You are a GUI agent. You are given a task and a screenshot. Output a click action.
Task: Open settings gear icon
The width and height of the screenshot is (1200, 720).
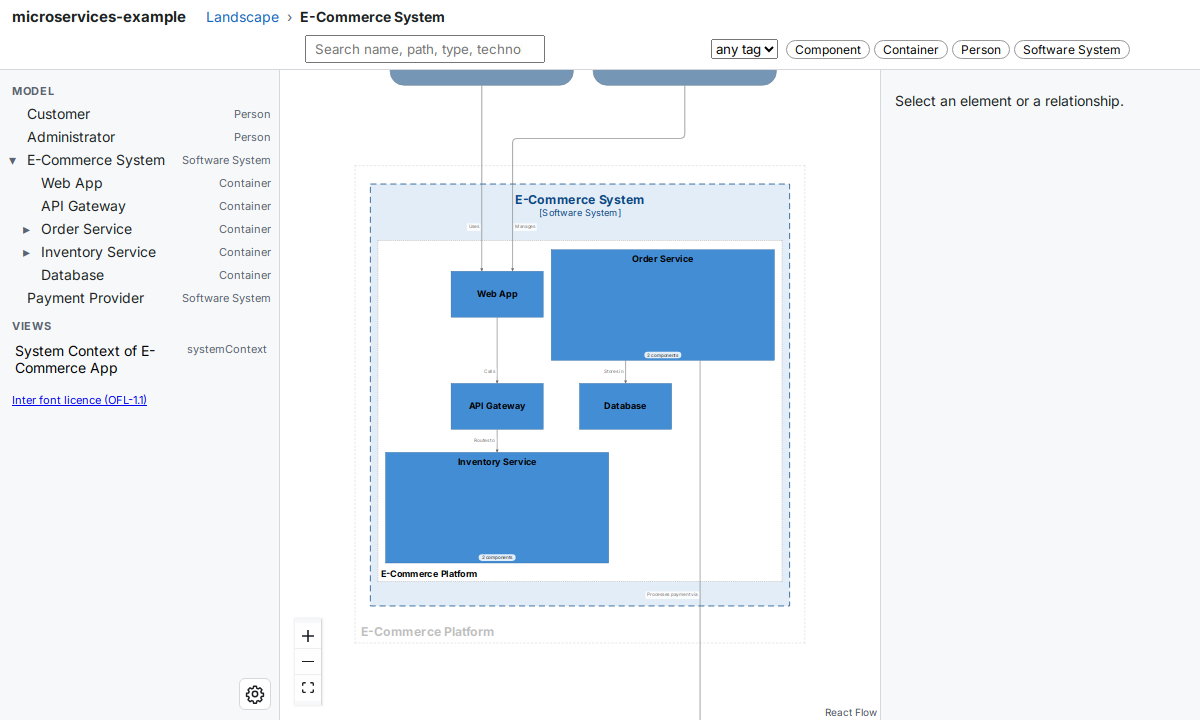255,694
